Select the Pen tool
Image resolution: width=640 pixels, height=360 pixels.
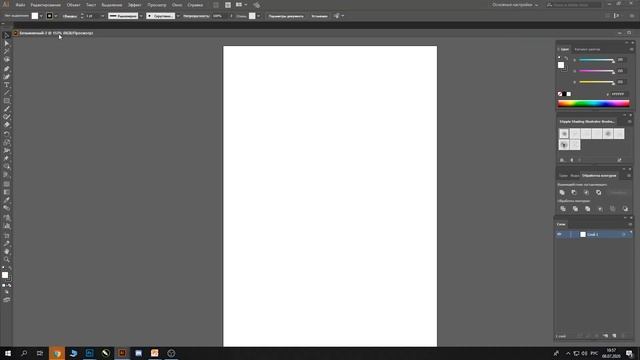[x=7, y=69]
